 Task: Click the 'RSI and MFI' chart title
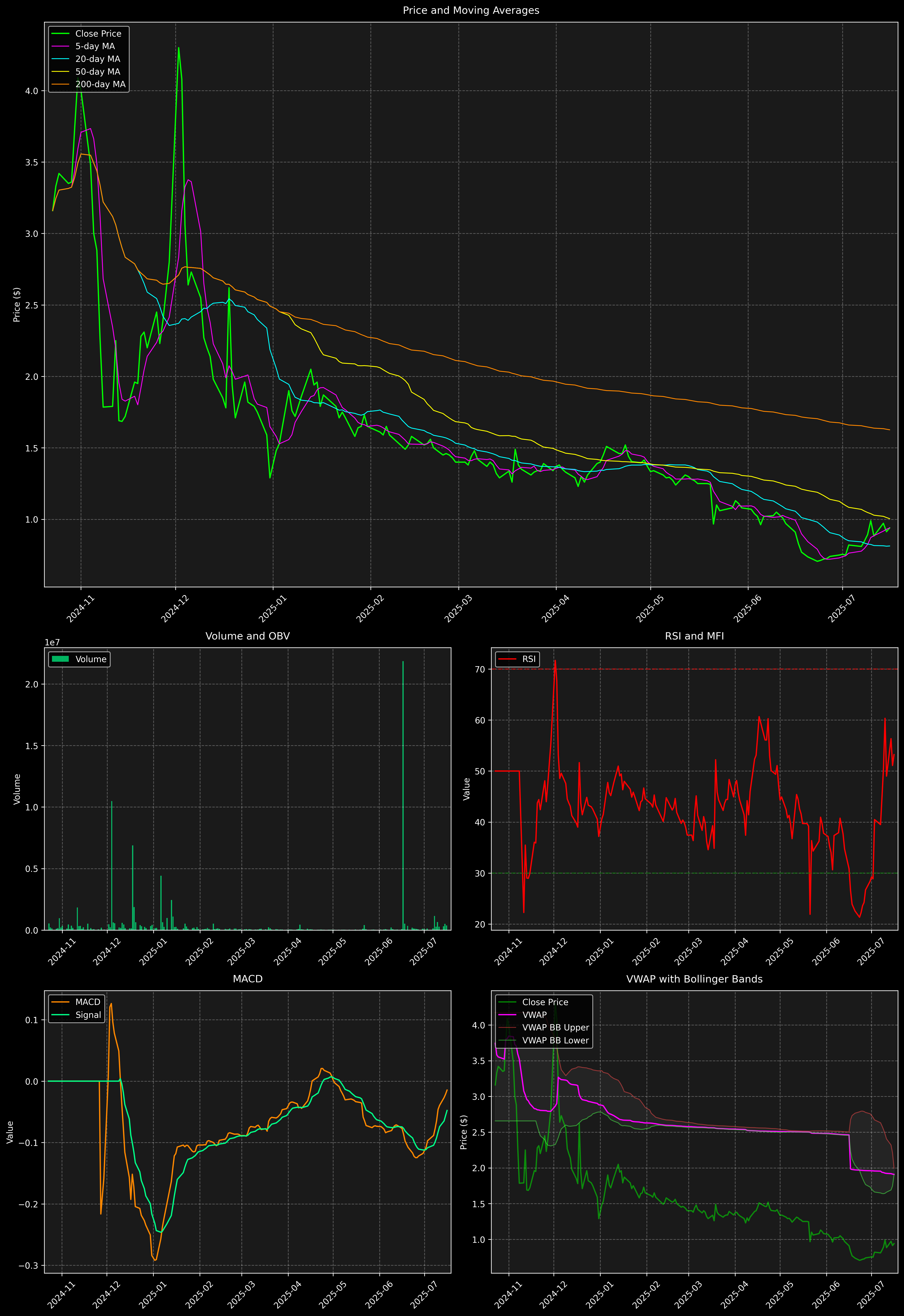[x=694, y=636]
